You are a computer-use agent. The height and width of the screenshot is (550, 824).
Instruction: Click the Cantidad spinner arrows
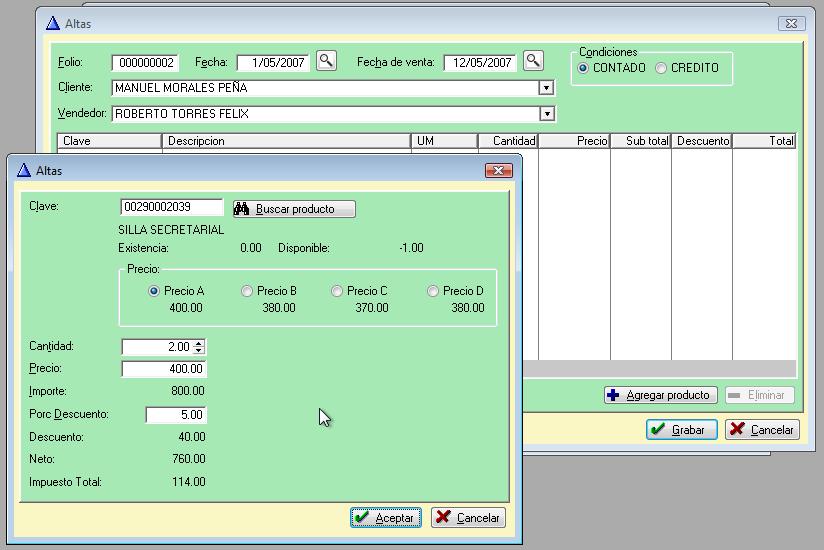(198, 347)
